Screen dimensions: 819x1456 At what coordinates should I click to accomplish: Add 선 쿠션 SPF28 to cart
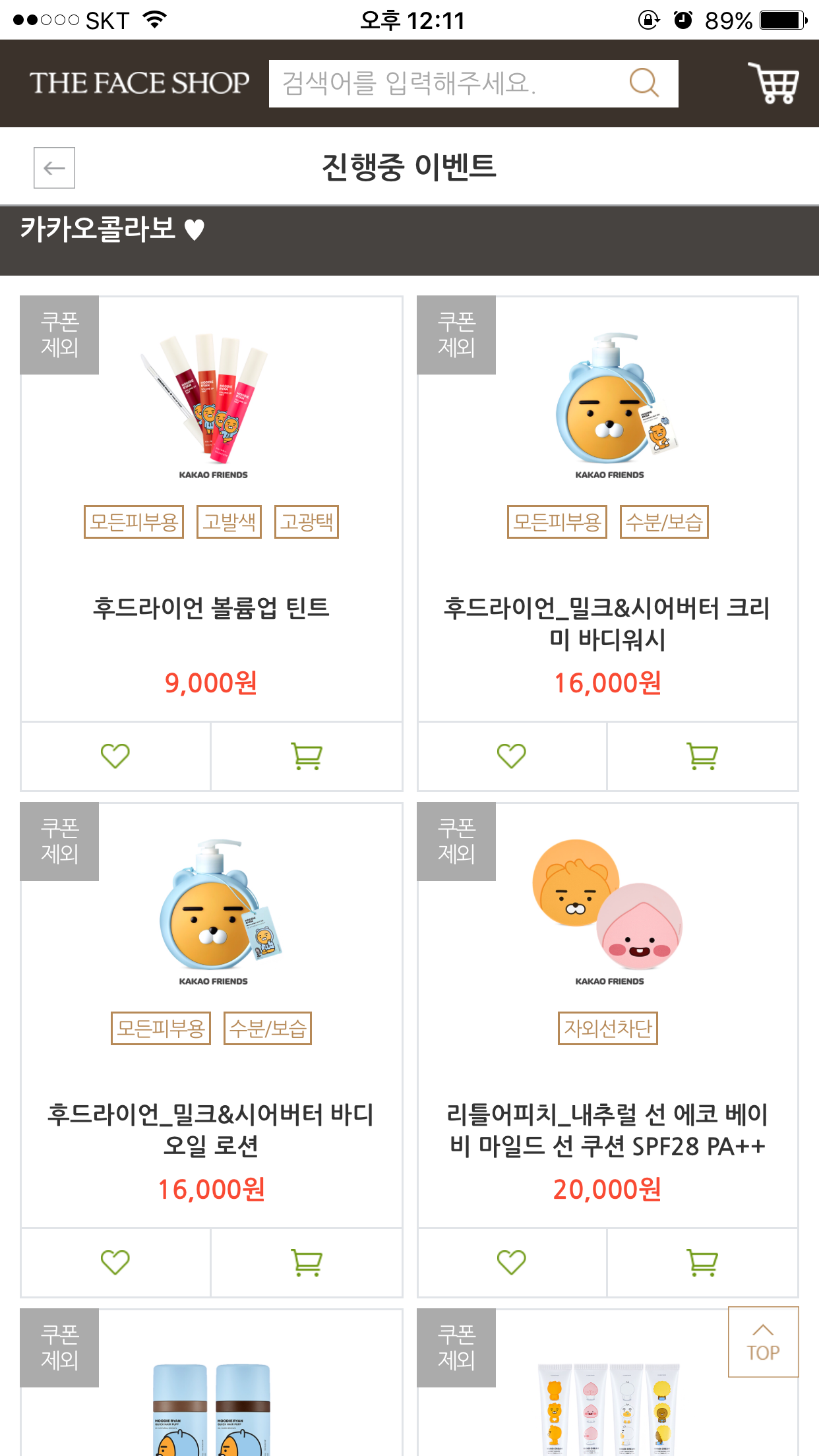(x=702, y=1263)
